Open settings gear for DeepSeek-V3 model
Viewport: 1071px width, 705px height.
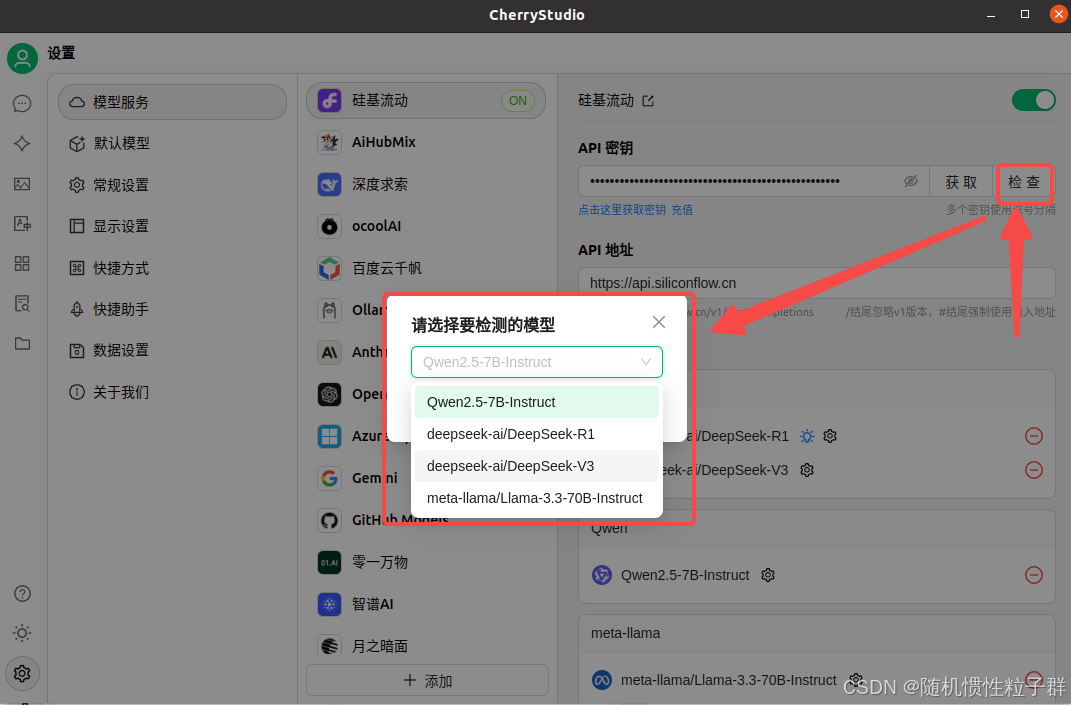(x=807, y=470)
